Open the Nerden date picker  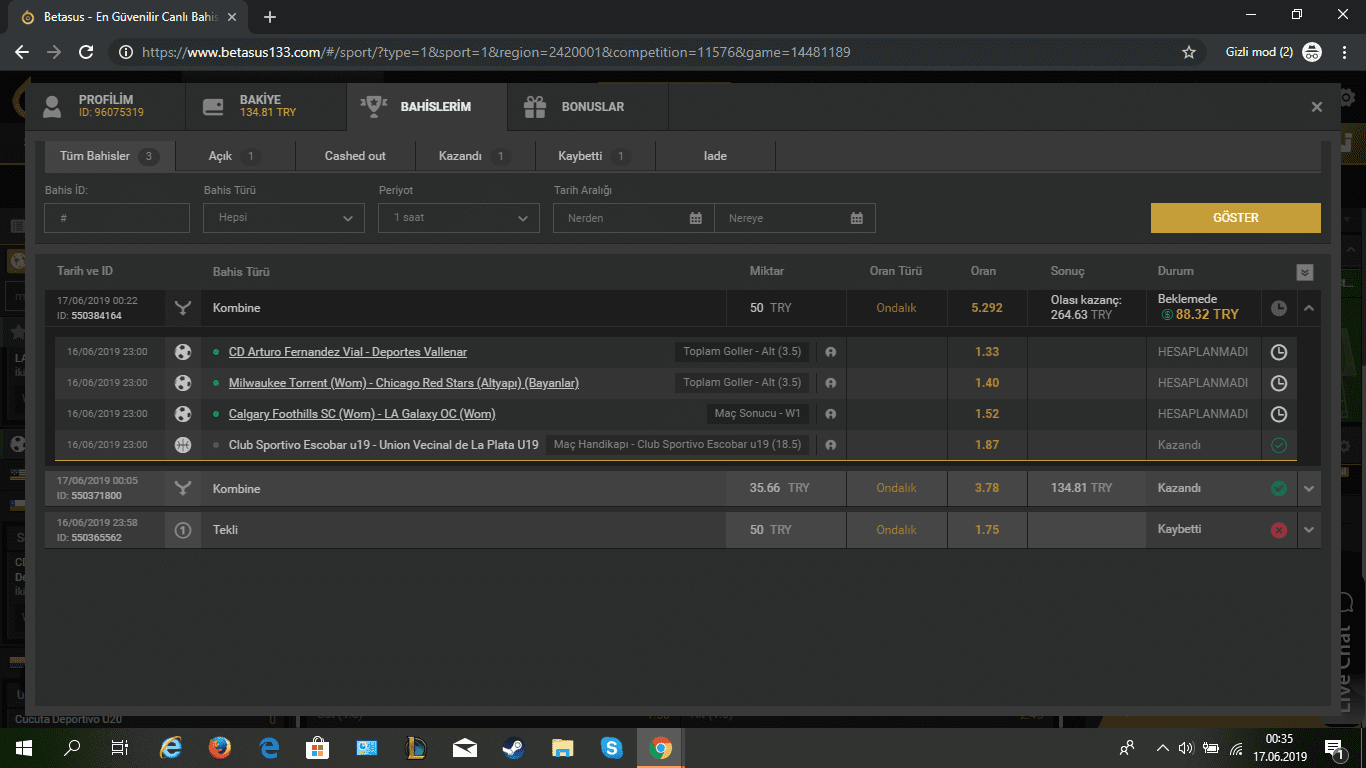tap(634, 218)
